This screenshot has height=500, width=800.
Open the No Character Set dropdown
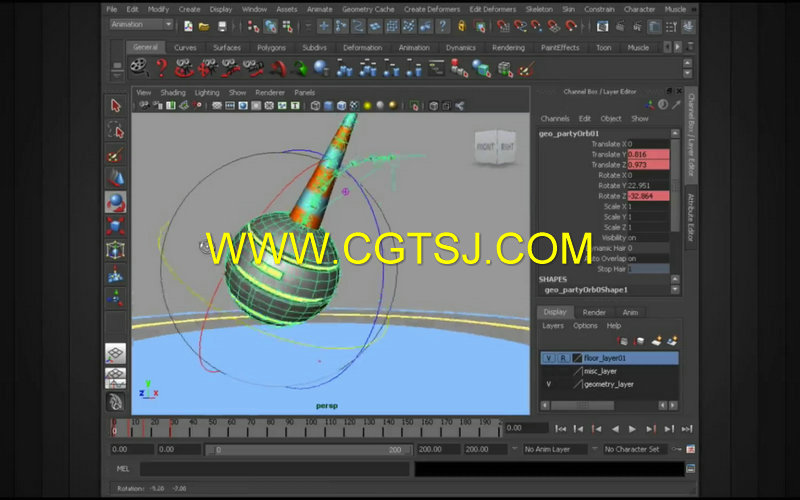635,449
